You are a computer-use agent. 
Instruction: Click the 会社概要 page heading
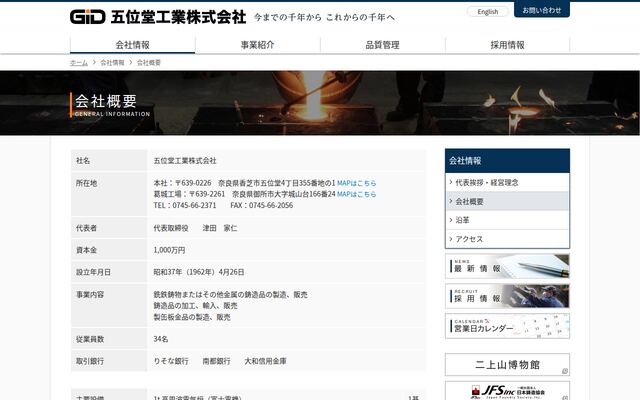click(106, 101)
